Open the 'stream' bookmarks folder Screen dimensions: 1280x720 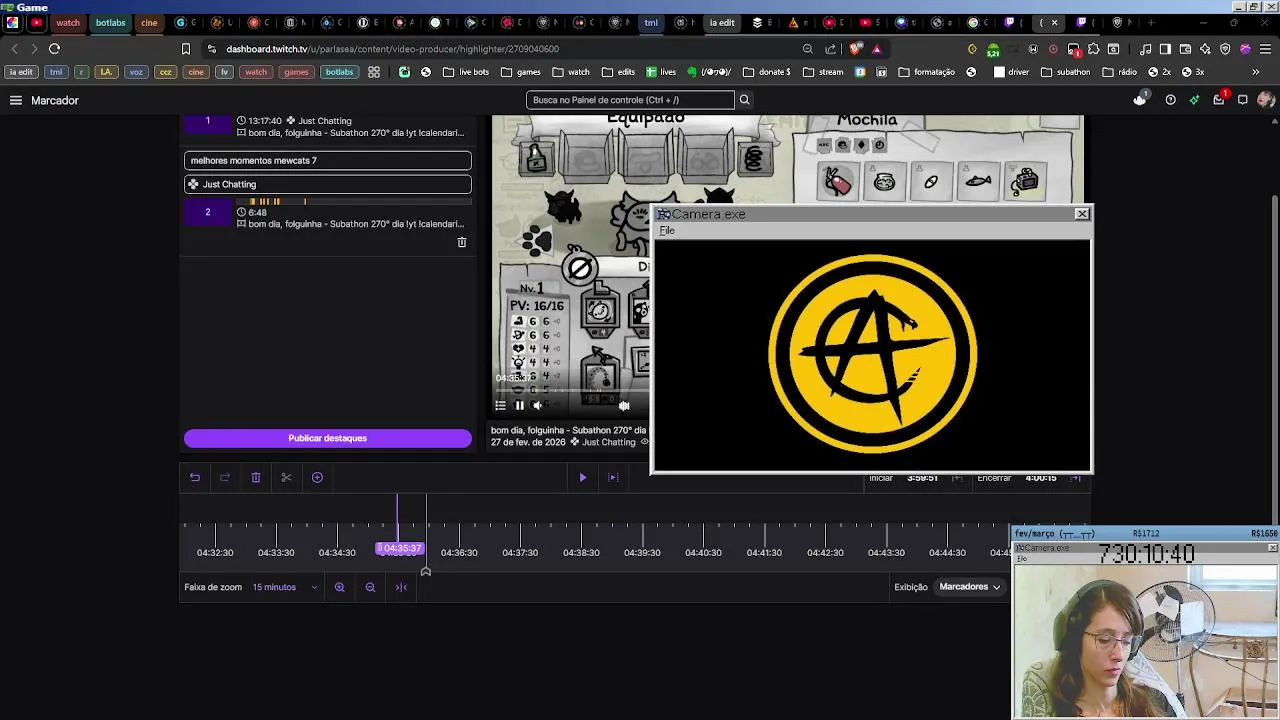point(823,72)
